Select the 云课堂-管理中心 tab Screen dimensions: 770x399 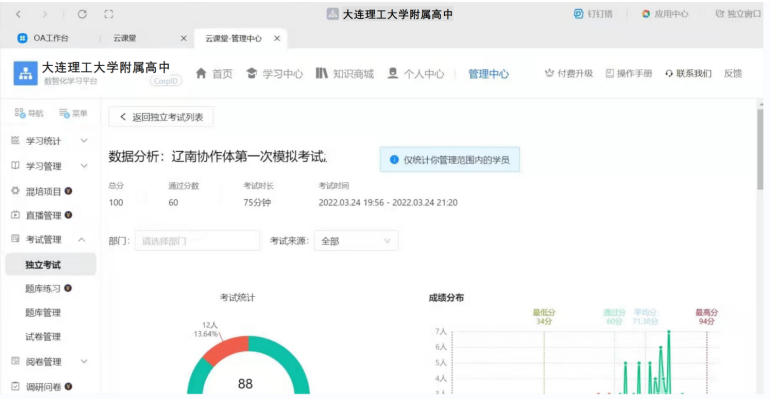point(233,38)
